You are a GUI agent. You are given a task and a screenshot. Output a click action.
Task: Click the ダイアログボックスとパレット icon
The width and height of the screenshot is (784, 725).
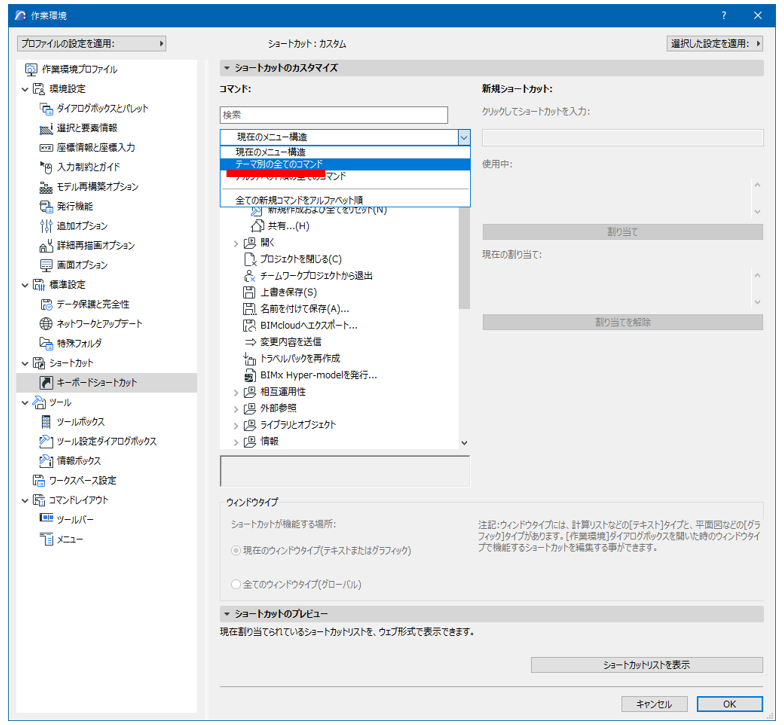46,108
